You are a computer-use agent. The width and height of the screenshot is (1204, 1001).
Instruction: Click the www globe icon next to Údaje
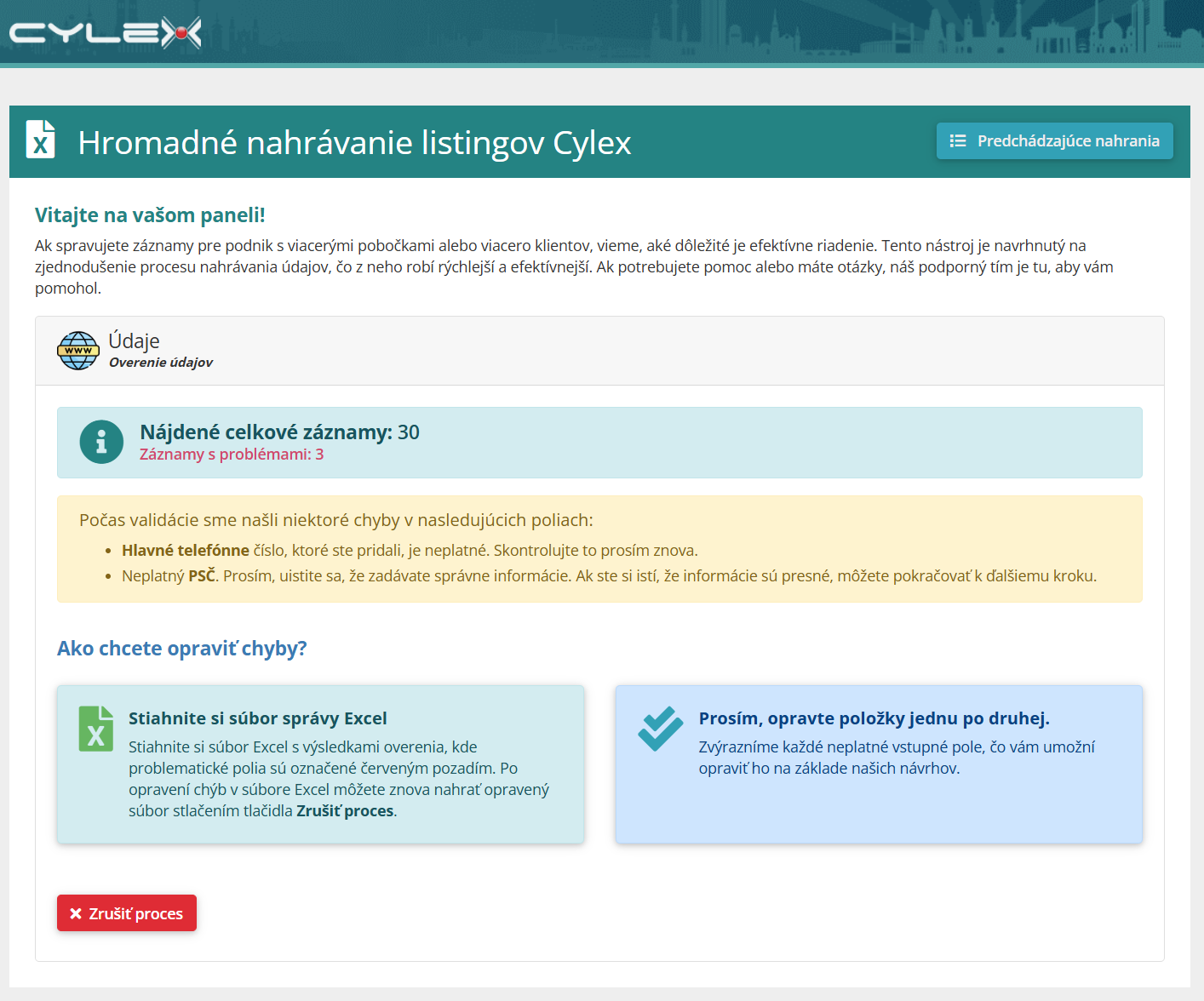pyautogui.click(x=78, y=351)
